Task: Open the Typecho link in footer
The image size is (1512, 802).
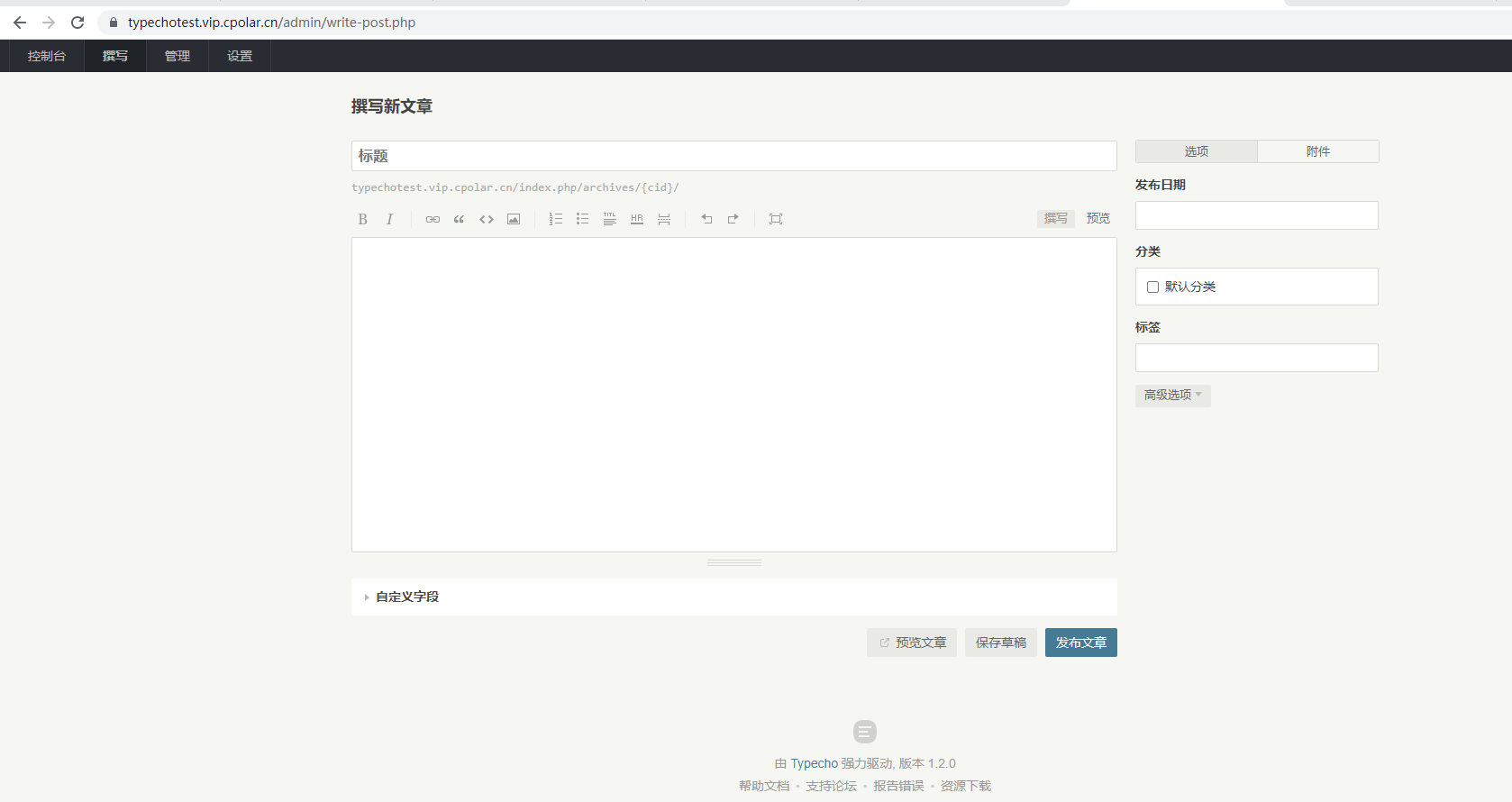Action: coord(815,763)
